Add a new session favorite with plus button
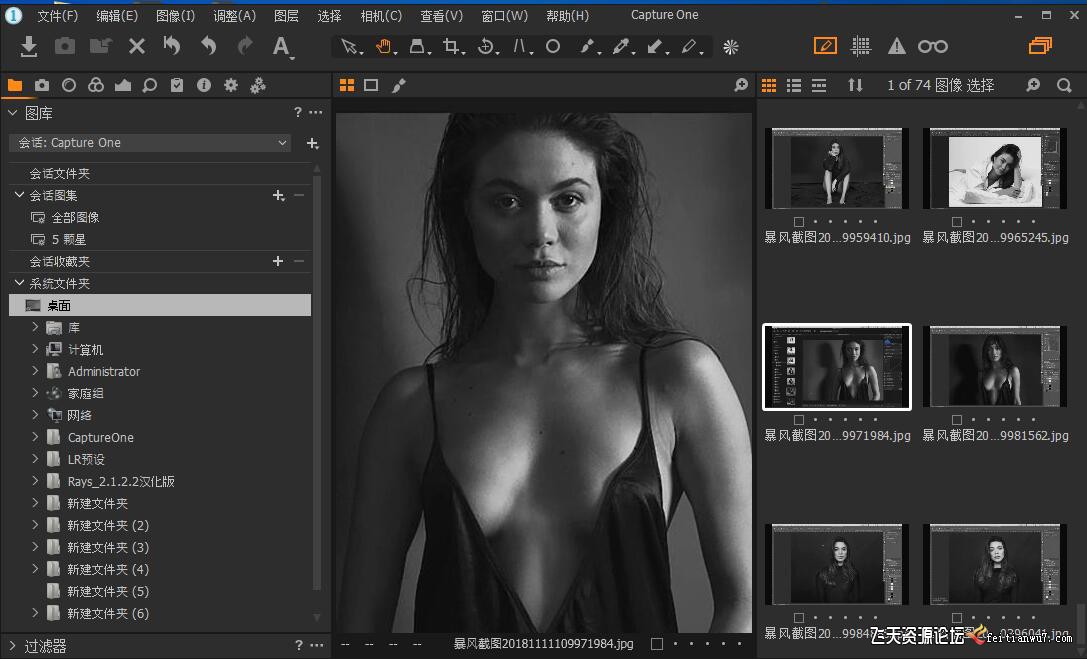 (278, 261)
